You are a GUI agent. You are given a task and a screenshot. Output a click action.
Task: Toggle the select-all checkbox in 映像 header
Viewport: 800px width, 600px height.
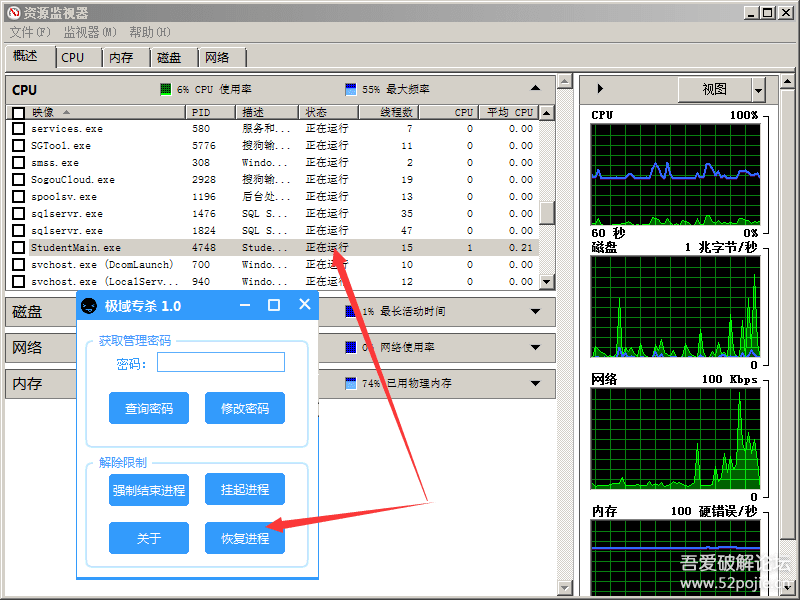point(18,112)
